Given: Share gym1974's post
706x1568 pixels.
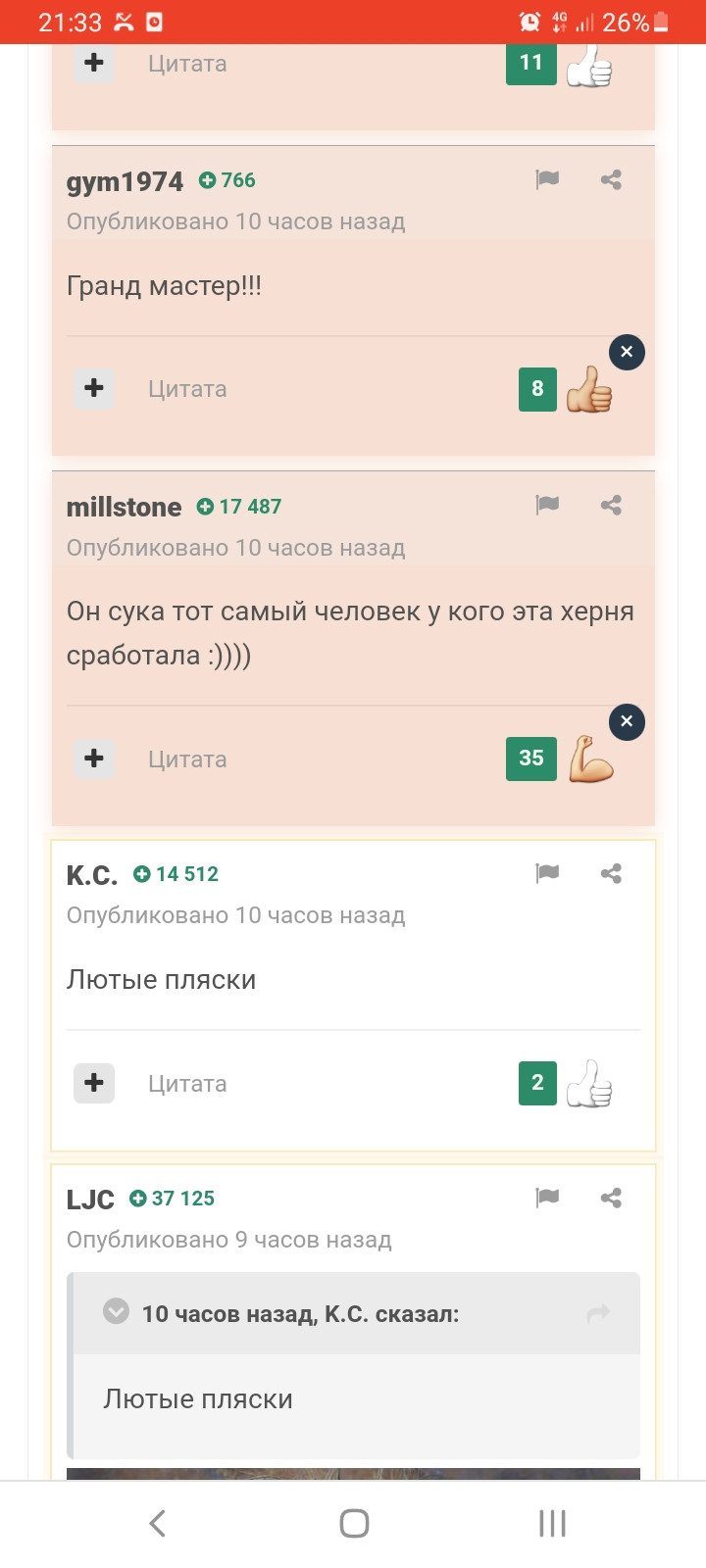Looking at the screenshot, I should pyautogui.click(x=611, y=179).
